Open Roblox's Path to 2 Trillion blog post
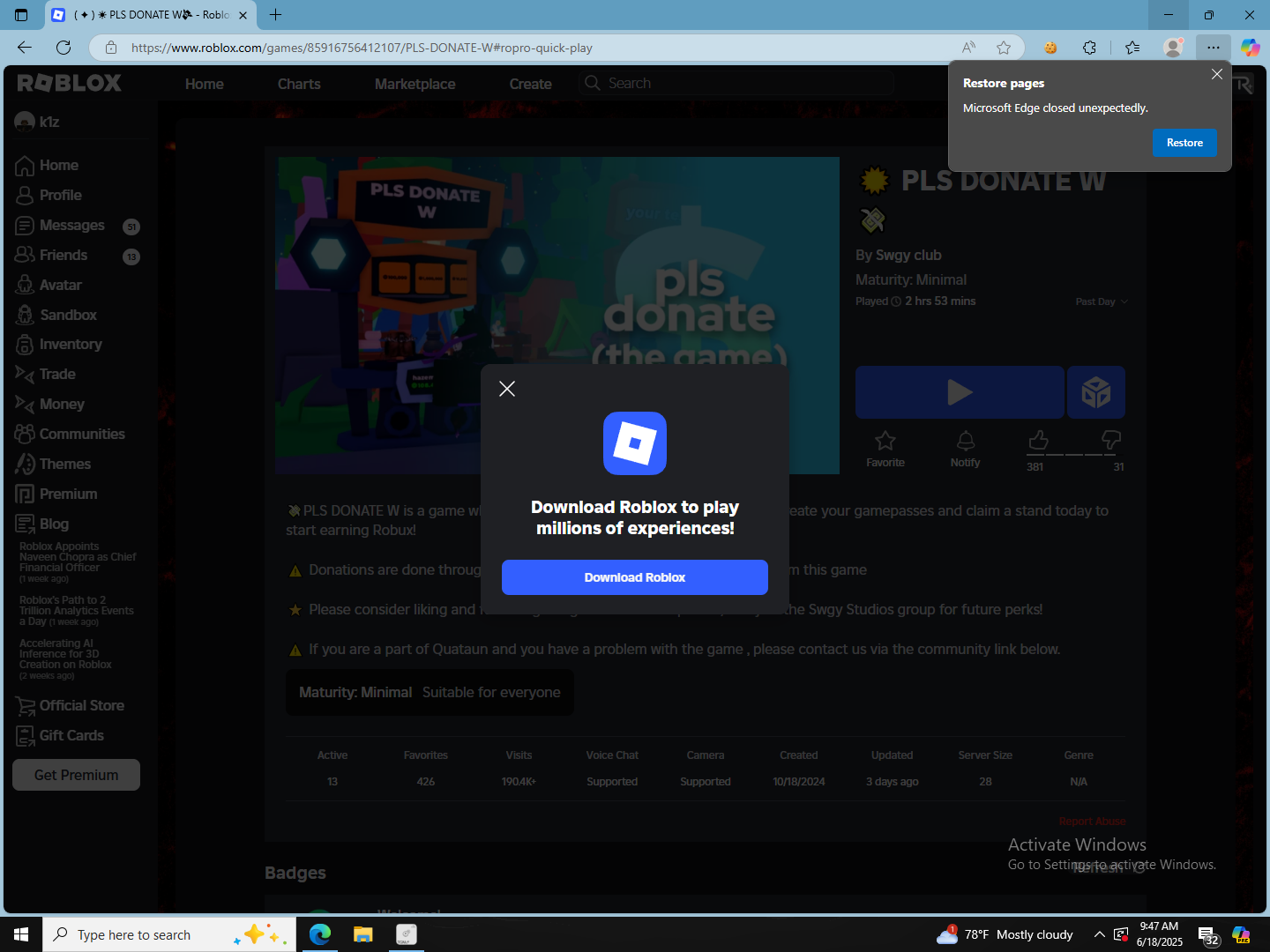 click(x=77, y=611)
